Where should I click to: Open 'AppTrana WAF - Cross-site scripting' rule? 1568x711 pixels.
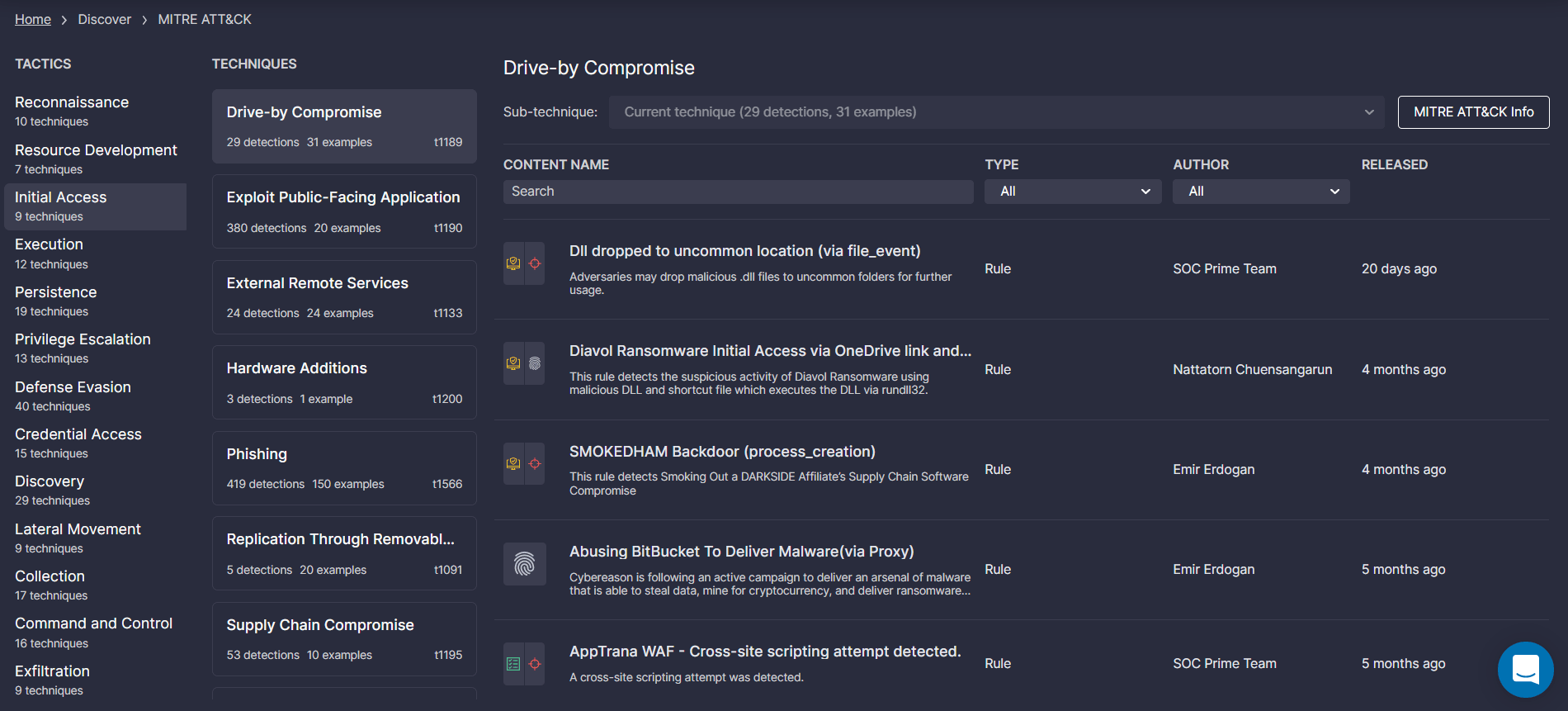[x=765, y=652]
